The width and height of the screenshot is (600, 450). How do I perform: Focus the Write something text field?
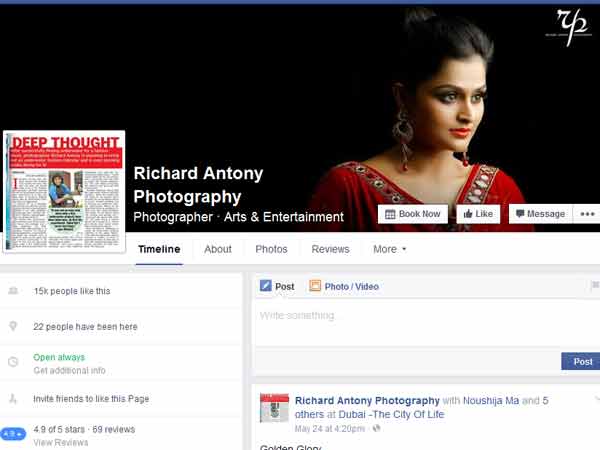[x=428, y=323]
